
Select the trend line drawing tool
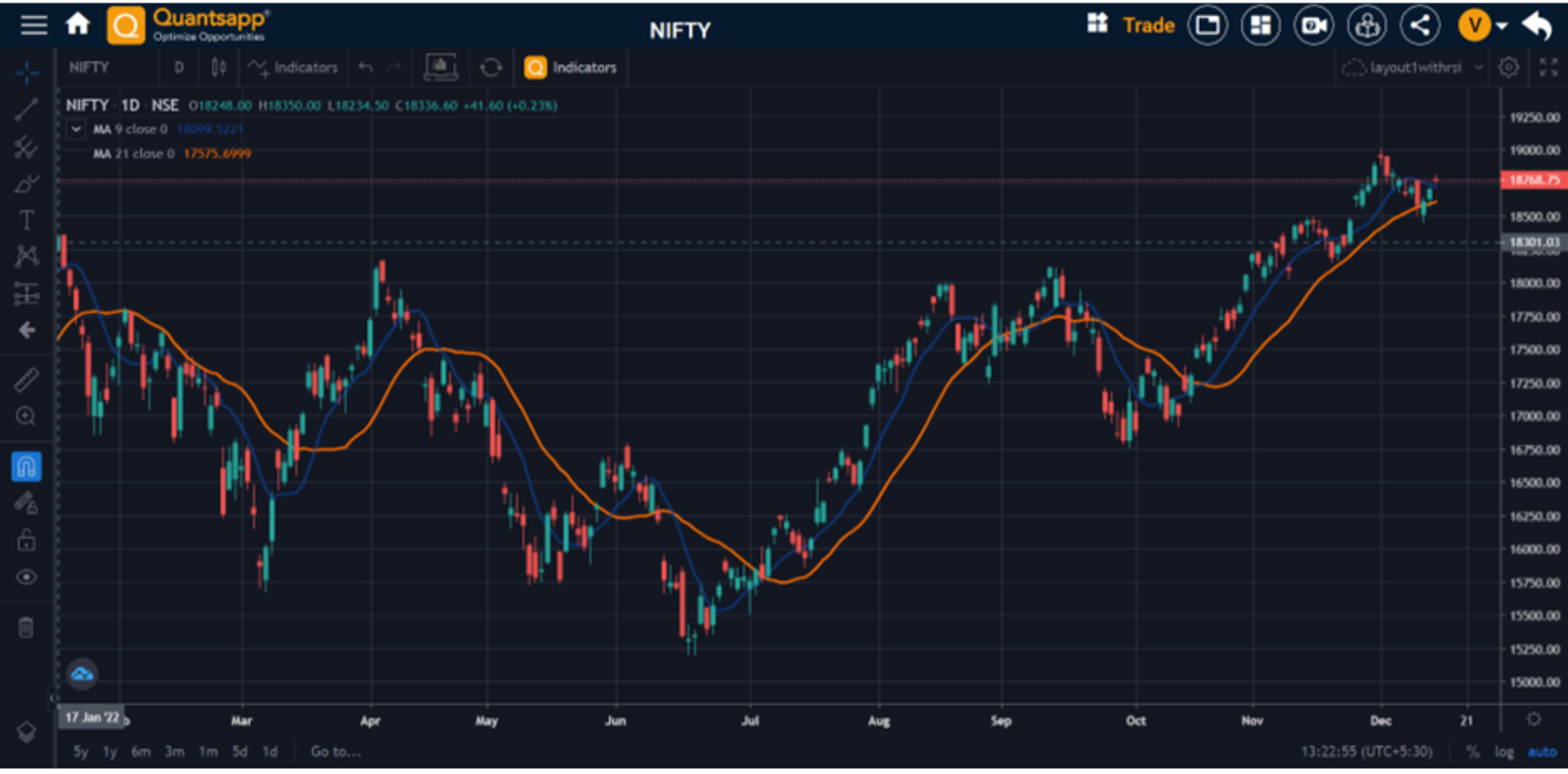pos(27,109)
